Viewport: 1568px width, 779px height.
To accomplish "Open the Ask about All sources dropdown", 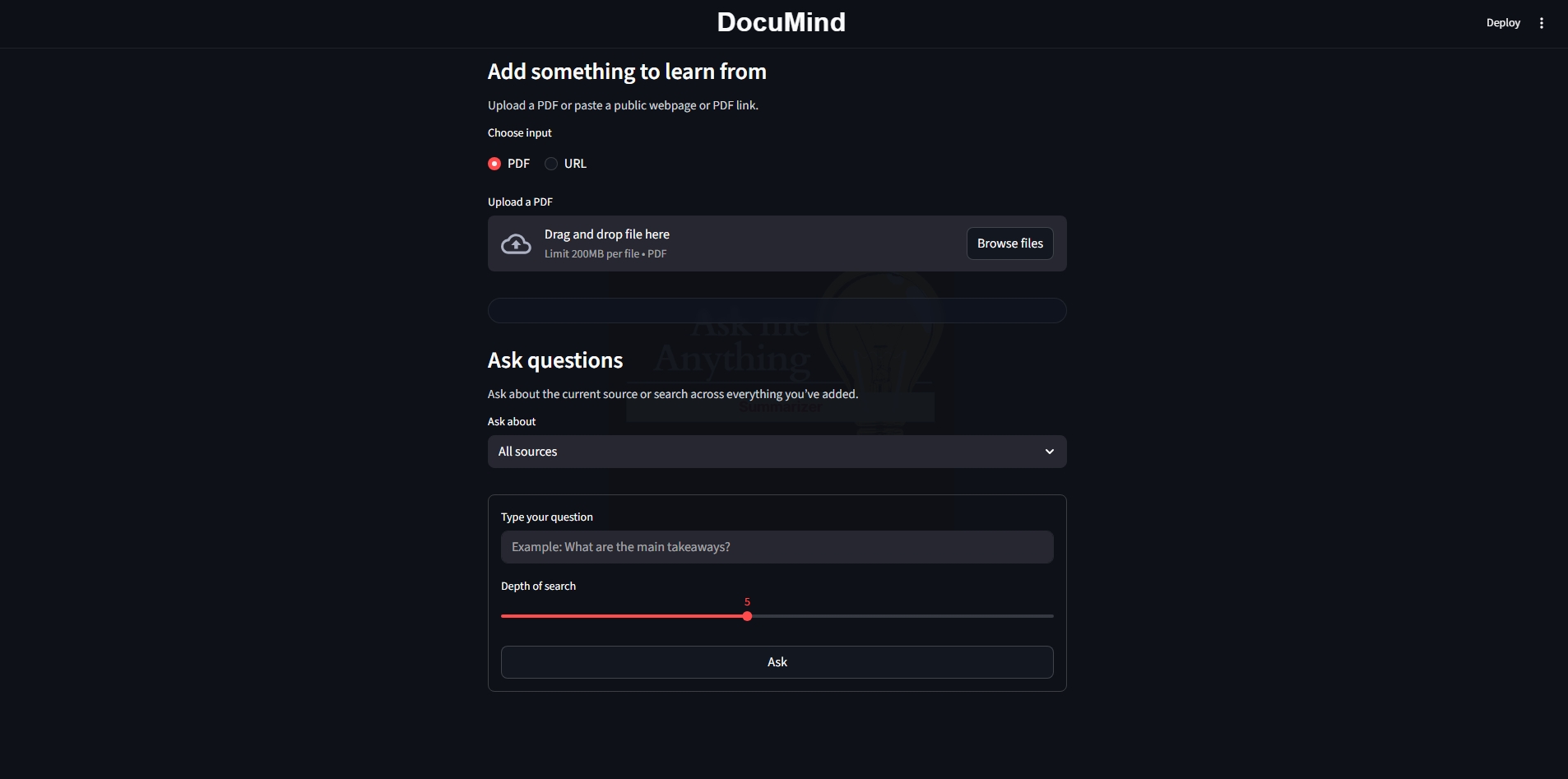I will (777, 452).
